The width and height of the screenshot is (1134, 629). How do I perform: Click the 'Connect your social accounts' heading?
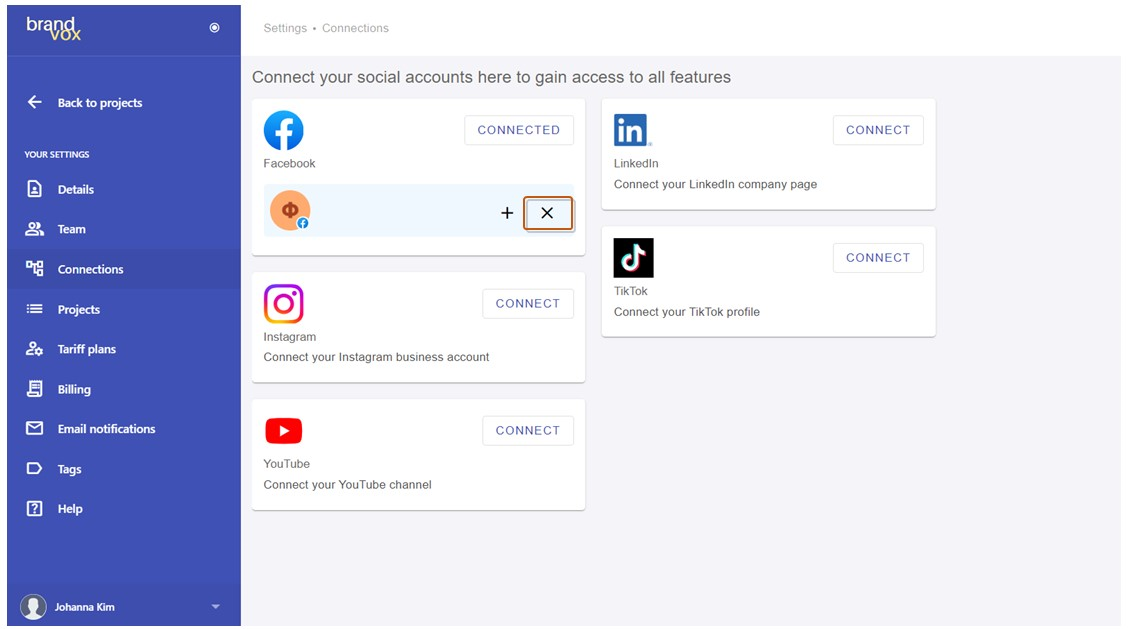point(491,77)
